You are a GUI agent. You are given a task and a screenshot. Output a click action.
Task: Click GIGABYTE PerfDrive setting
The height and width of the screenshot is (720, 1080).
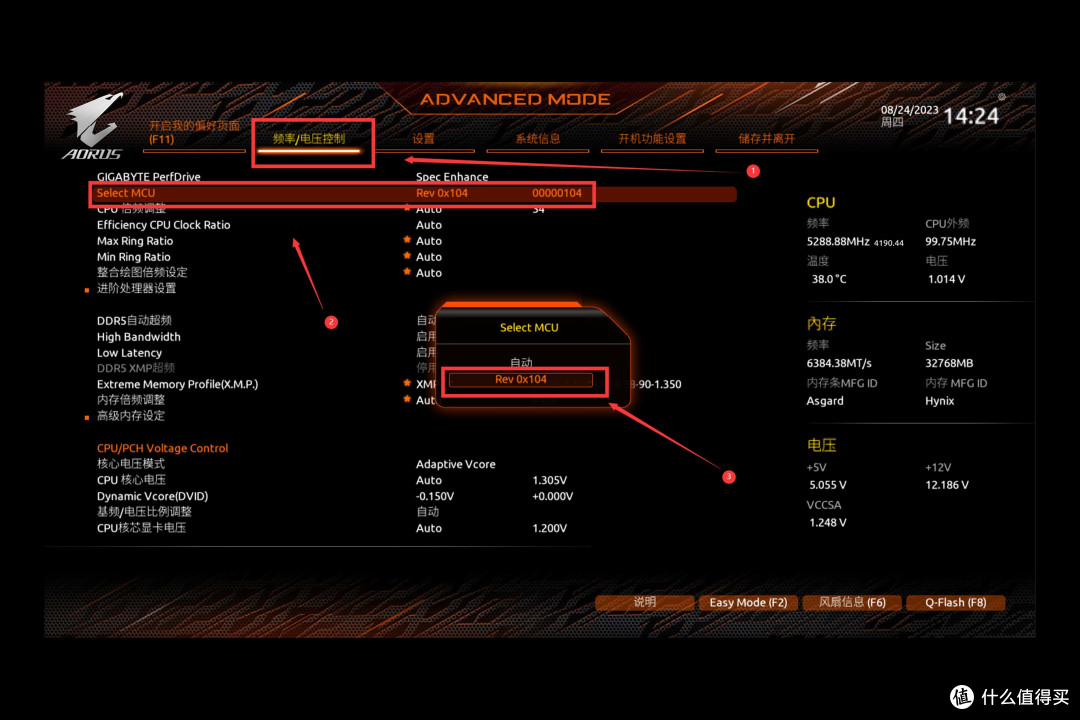[149, 177]
